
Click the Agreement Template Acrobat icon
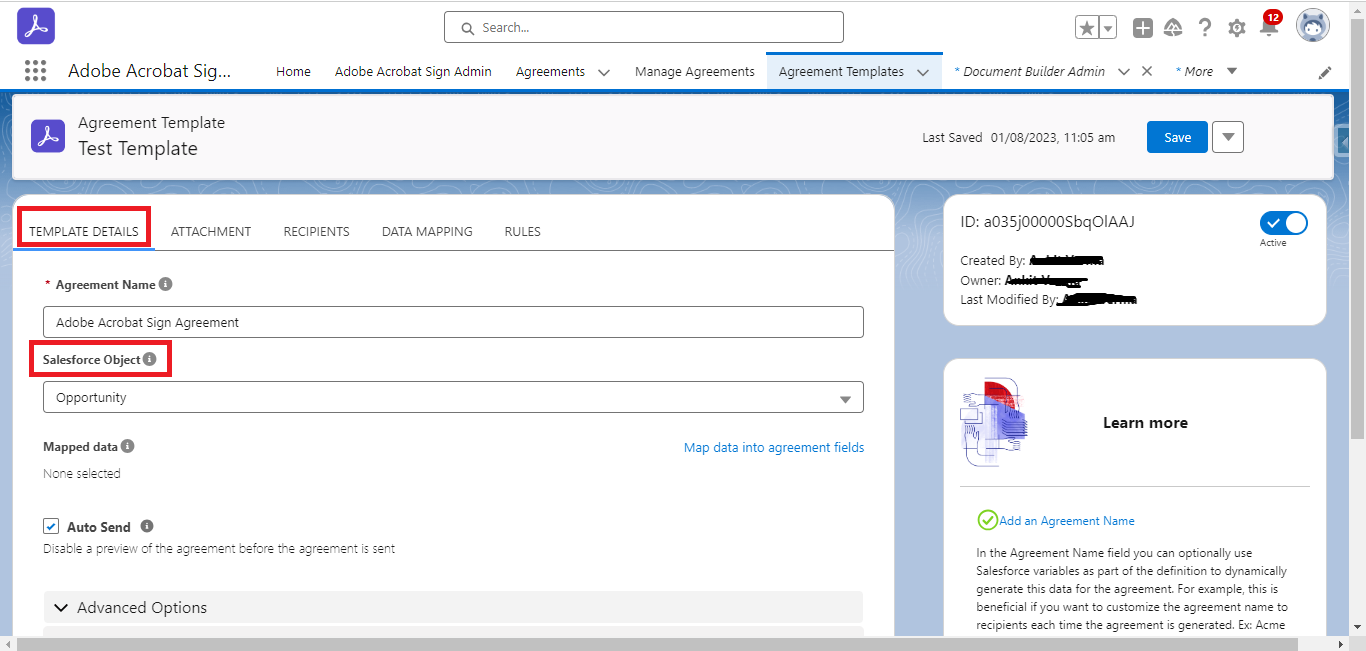pyautogui.click(x=47, y=135)
